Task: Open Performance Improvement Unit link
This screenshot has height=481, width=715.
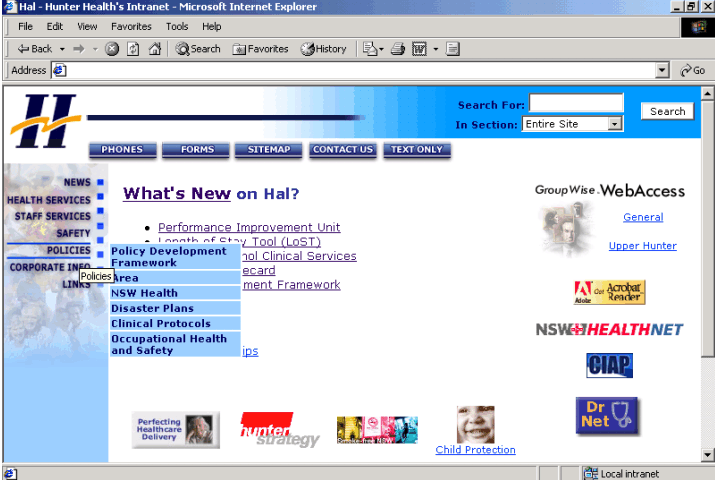Action: click(249, 227)
